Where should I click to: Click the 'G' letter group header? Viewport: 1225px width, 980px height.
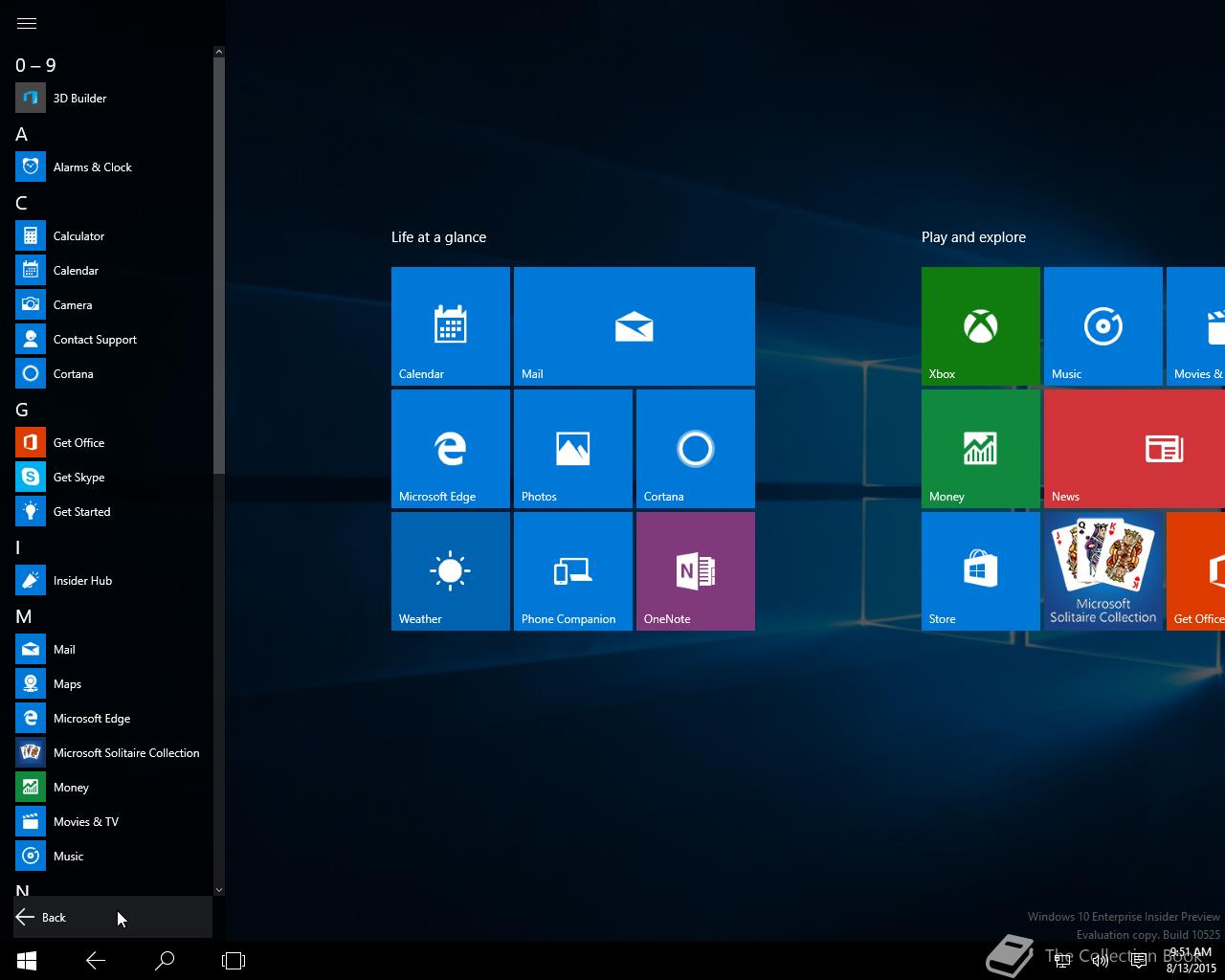pos(22,410)
